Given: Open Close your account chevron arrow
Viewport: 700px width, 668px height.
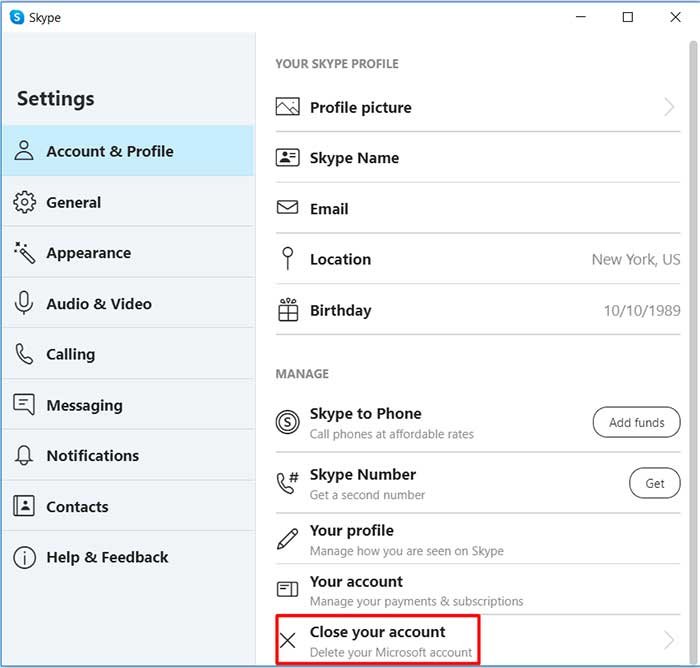Looking at the screenshot, I should 669,640.
